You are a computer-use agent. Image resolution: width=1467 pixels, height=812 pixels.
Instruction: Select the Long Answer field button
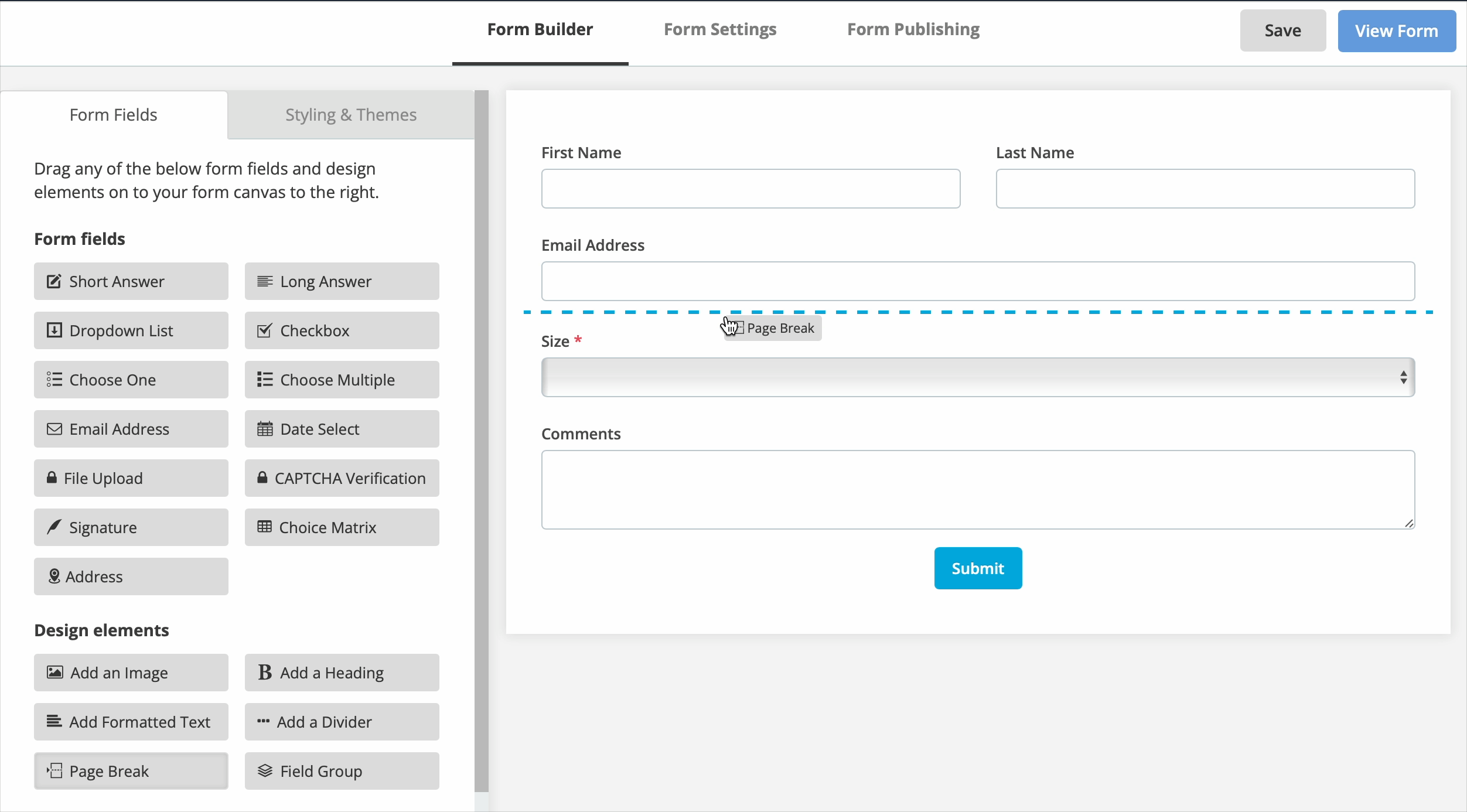pyautogui.click(x=342, y=281)
